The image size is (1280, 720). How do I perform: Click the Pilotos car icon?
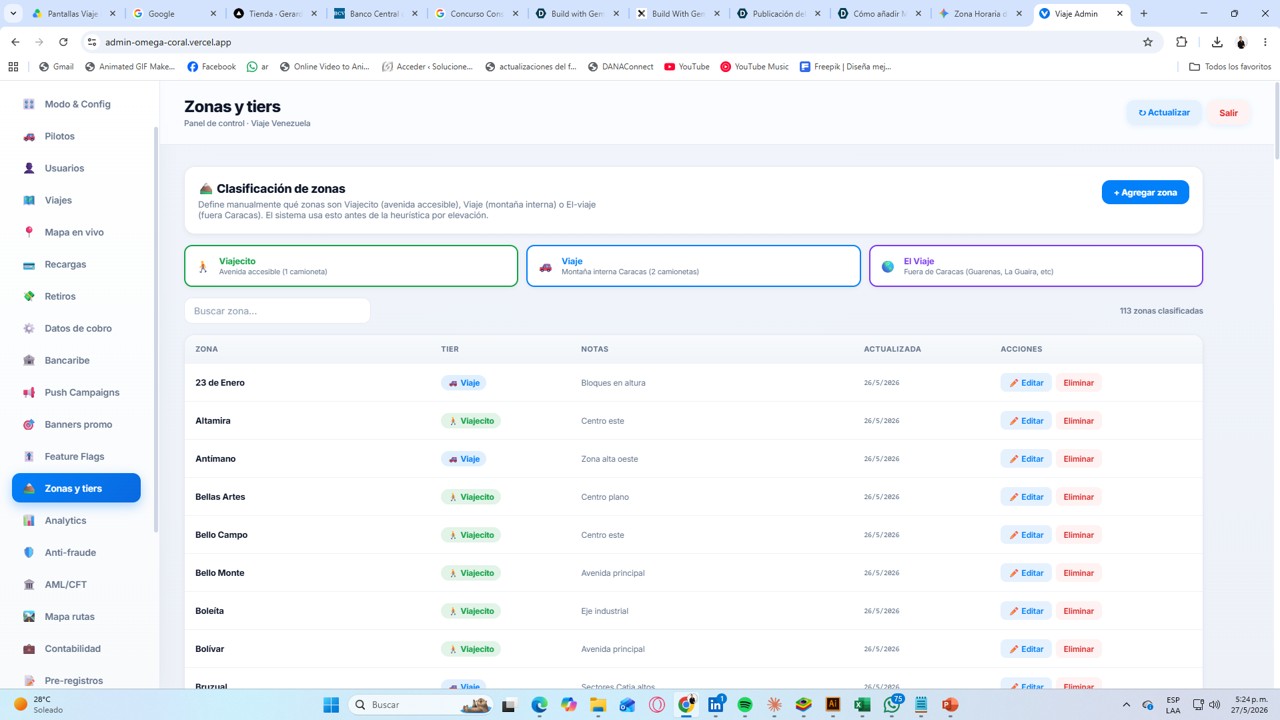(29, 136)
